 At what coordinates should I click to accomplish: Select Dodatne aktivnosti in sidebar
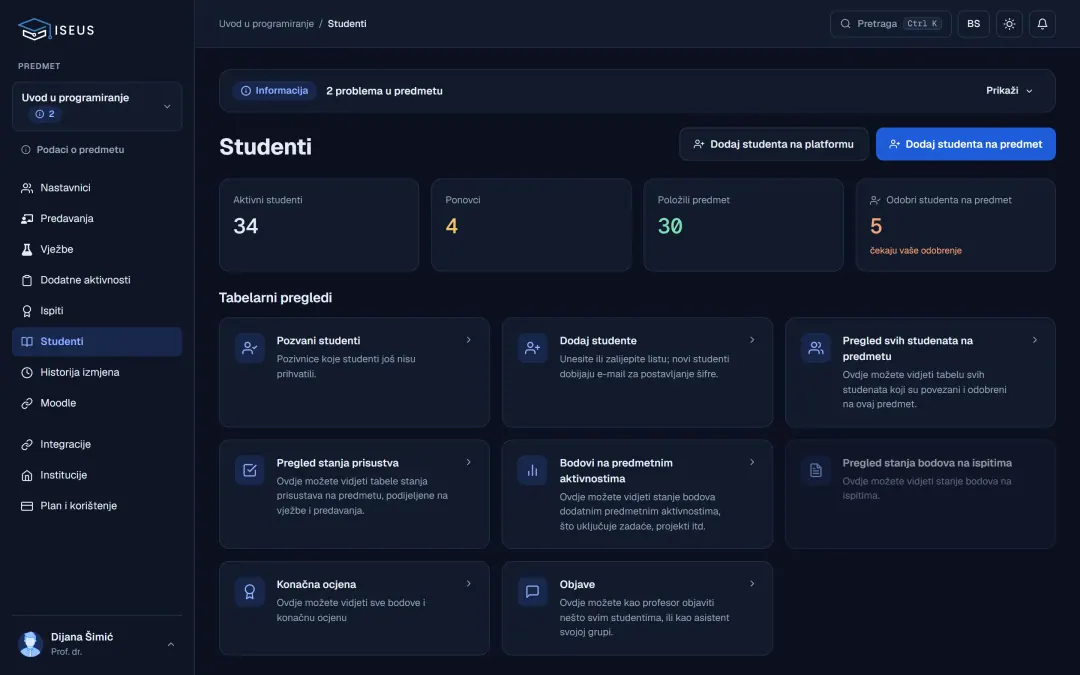tap(97, 280)
